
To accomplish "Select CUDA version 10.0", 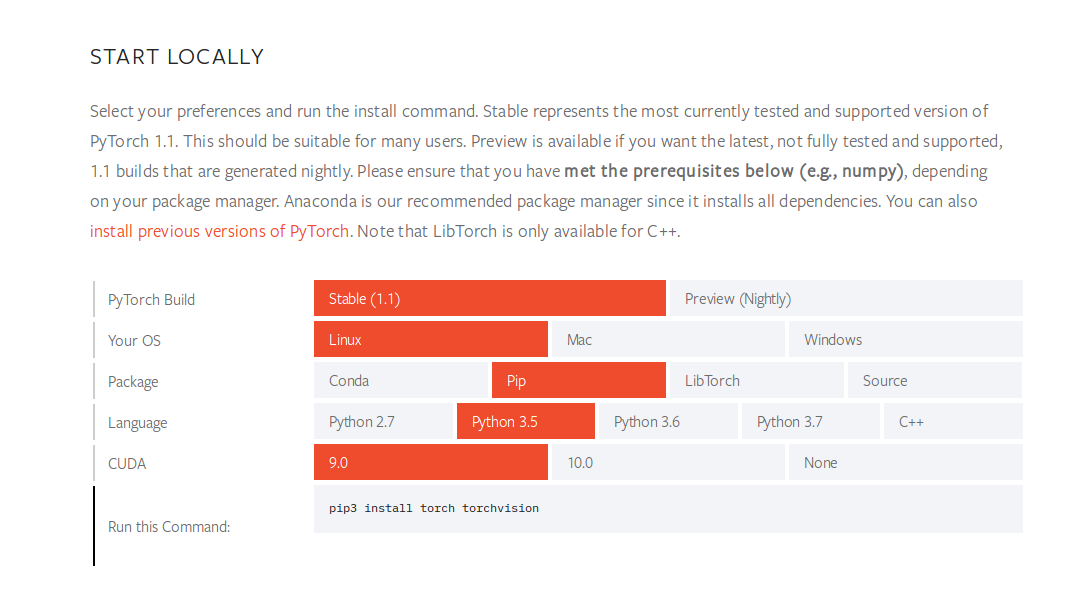I will point(668,462).
